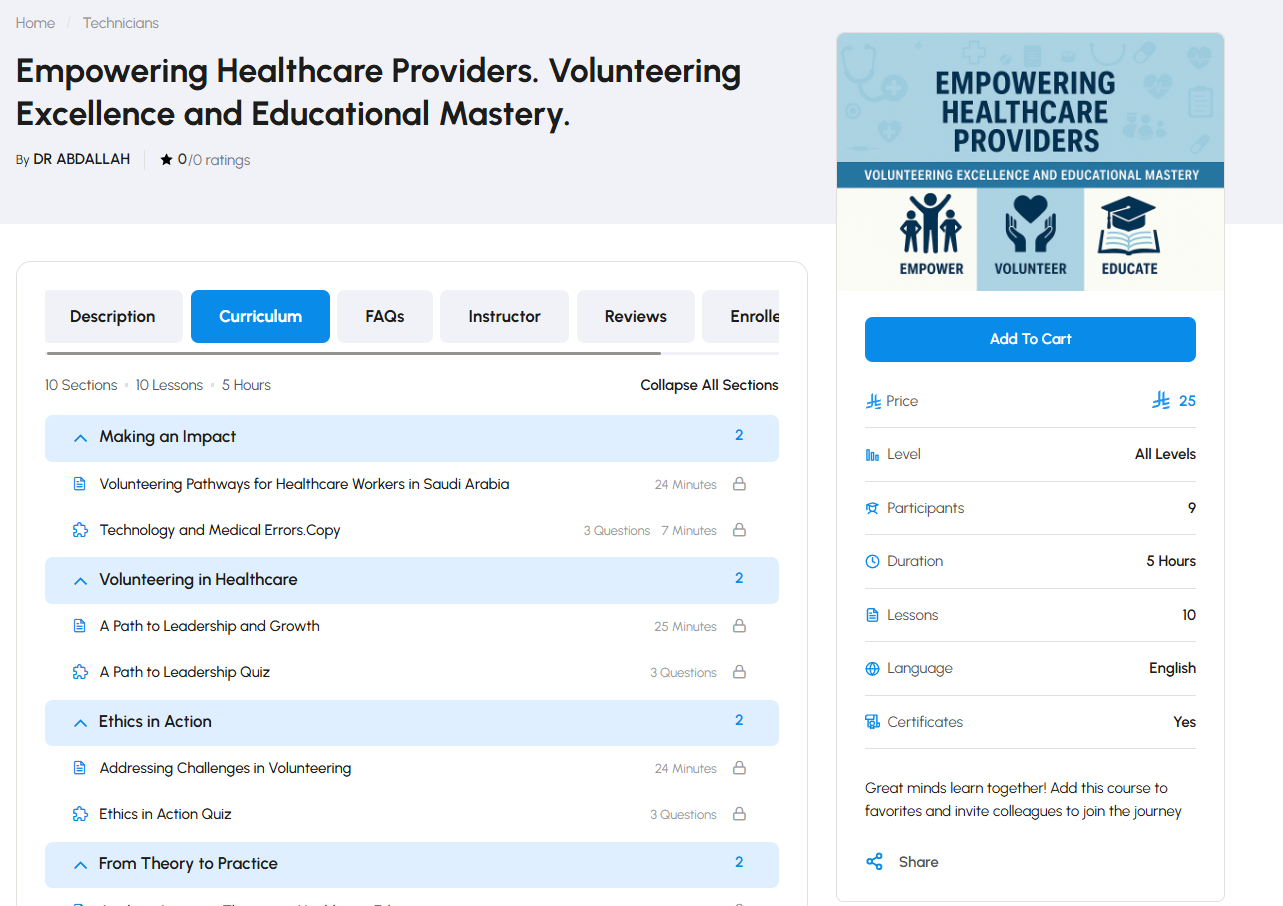1283x906 pixels.
Task: Click lock icon next to Ethics in Action Quiz
Action: pos(739,814)
